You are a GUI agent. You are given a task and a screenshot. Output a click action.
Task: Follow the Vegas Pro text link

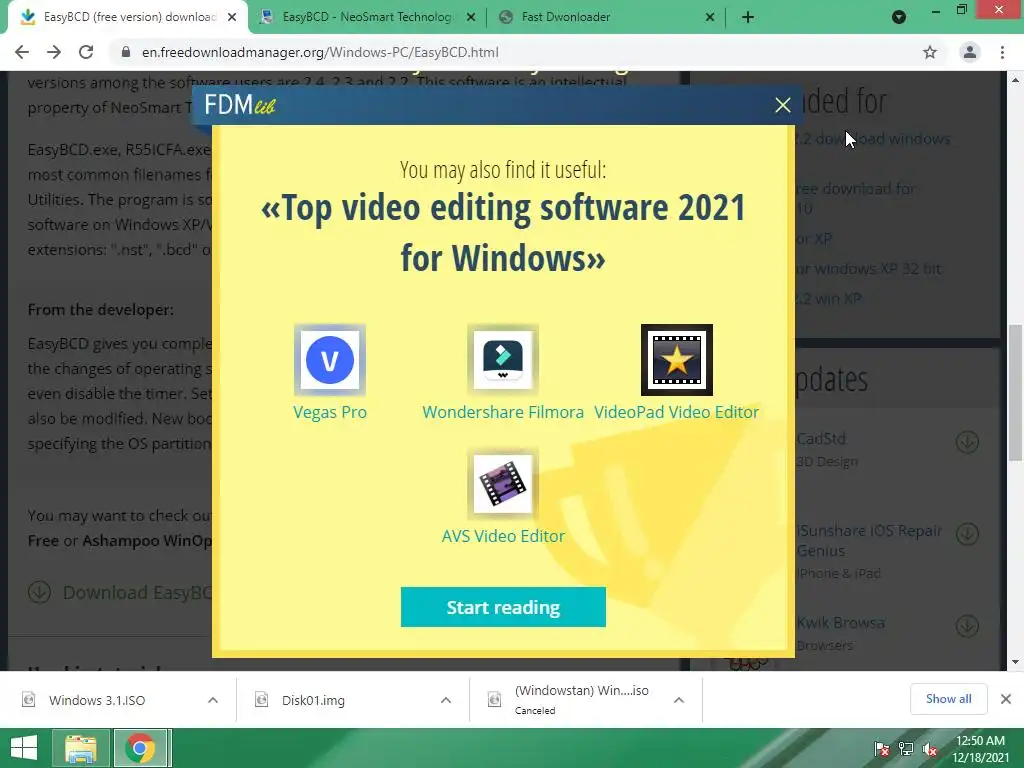(330, 412)
